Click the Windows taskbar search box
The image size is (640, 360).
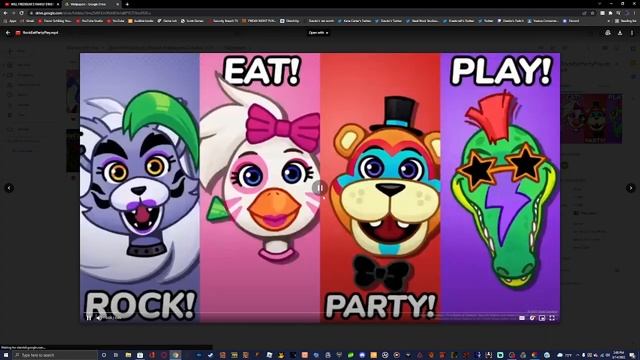point(56,355)
